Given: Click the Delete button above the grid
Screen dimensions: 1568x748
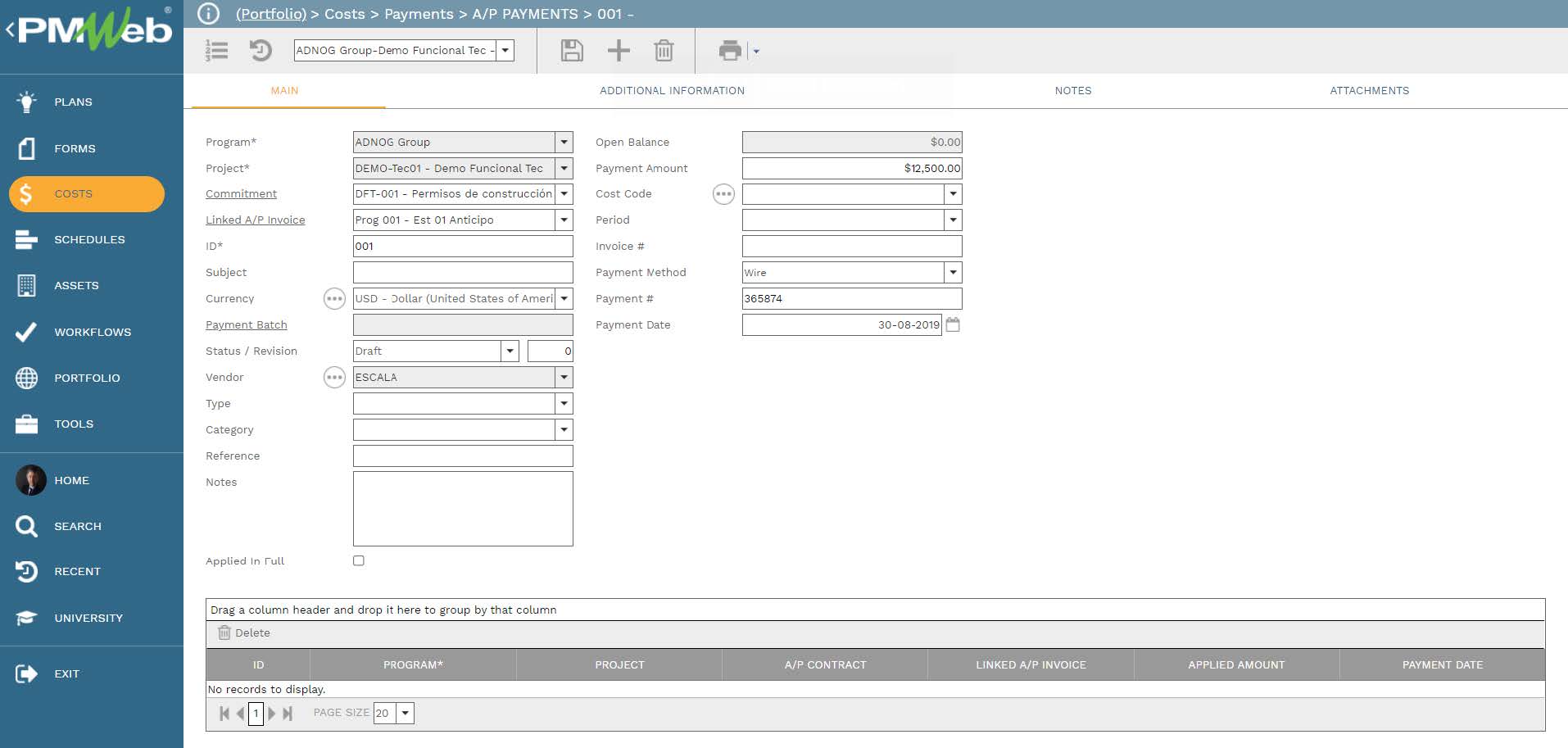Looking at the screenshot, I should [244, 633].
